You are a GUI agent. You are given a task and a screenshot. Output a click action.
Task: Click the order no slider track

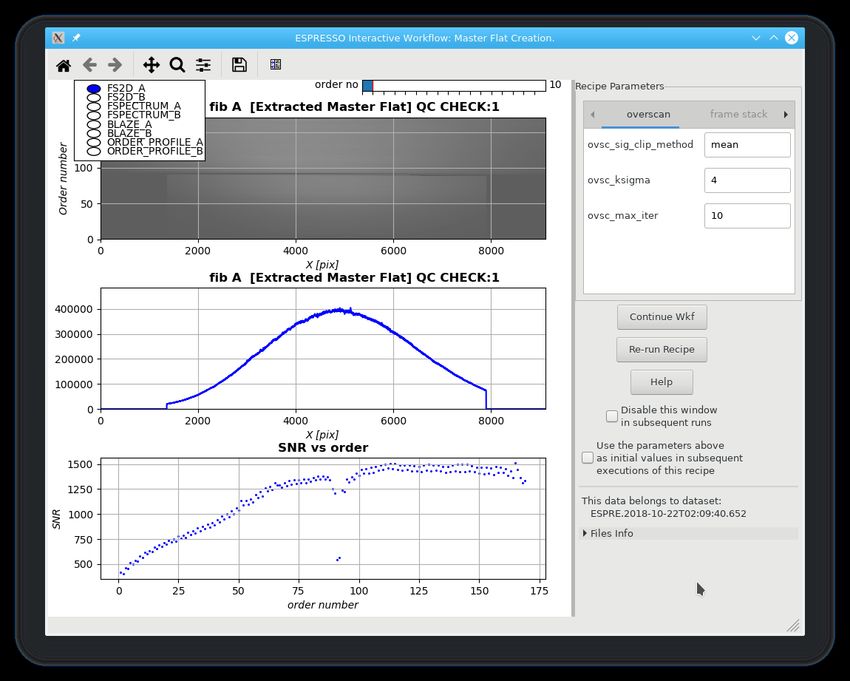454,86
